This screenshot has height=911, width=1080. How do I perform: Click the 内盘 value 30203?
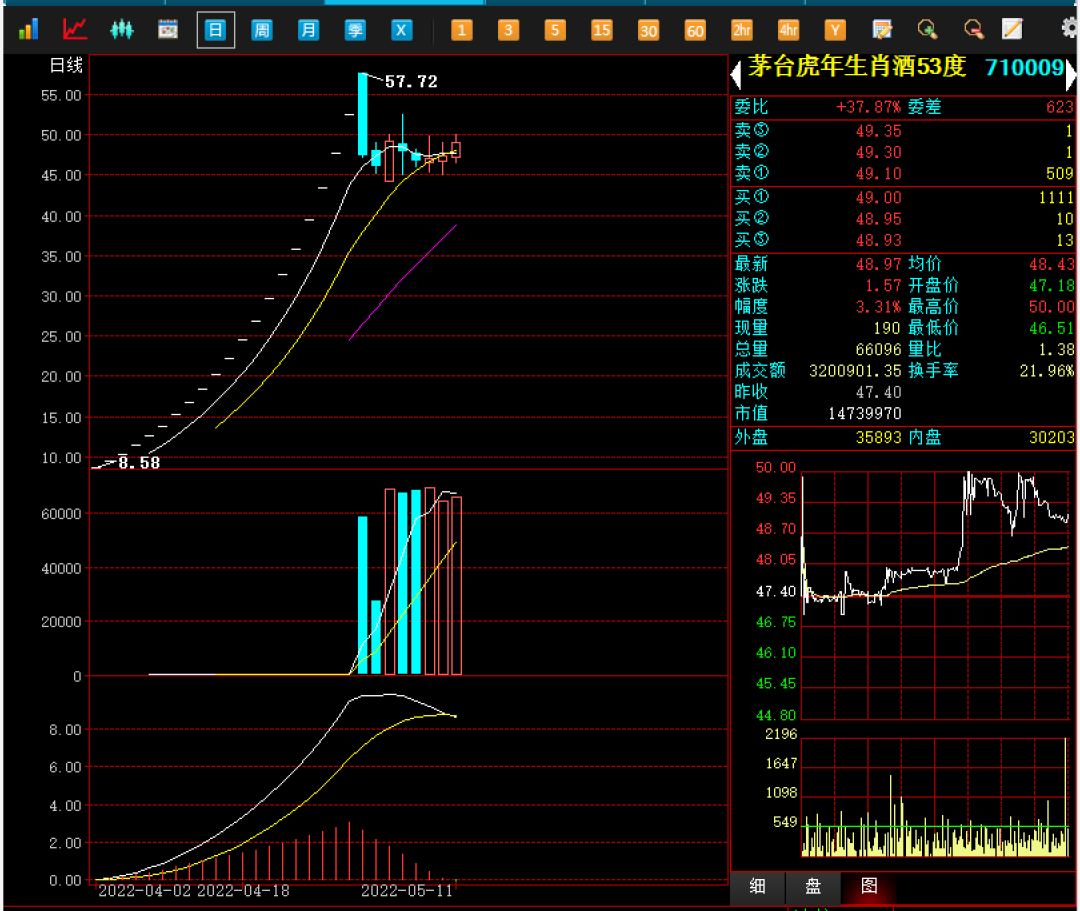(x=1051, y=438)
